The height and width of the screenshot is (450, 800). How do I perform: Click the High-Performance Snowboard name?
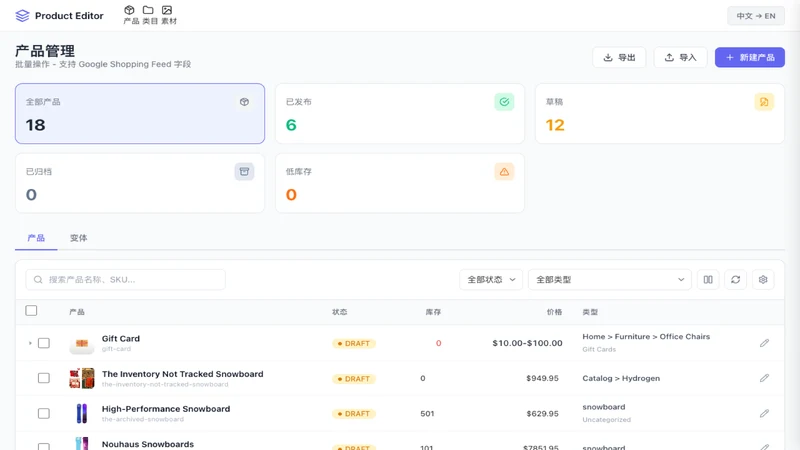point(166,409)
